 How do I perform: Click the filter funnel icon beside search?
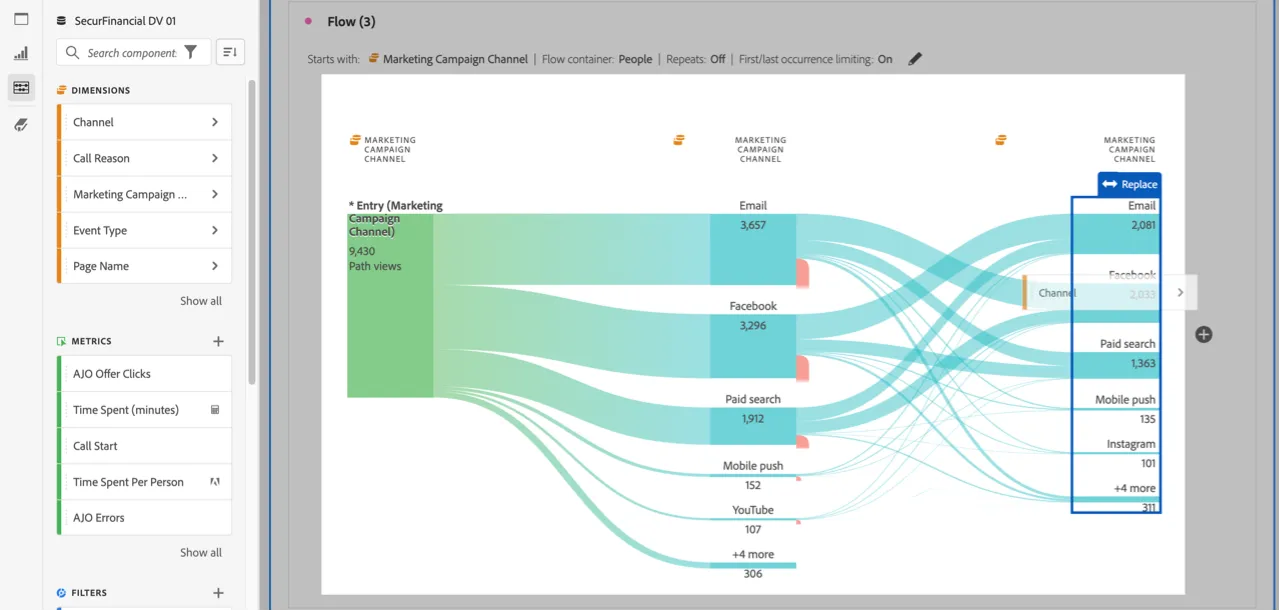click(191, 52)
